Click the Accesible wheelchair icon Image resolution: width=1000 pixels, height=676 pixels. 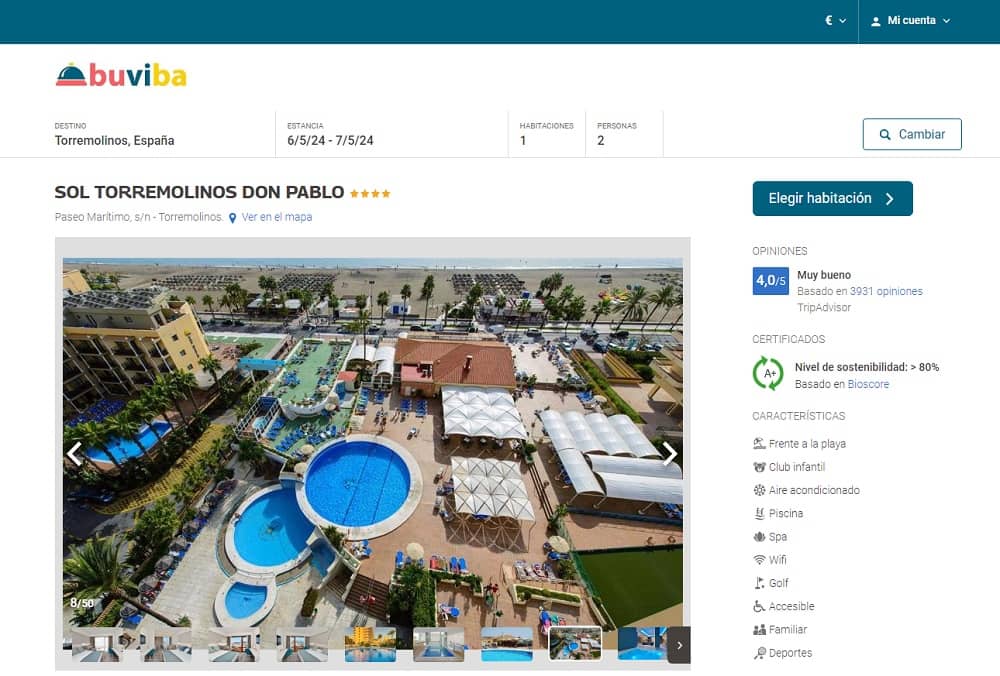(x=759, y=606)
